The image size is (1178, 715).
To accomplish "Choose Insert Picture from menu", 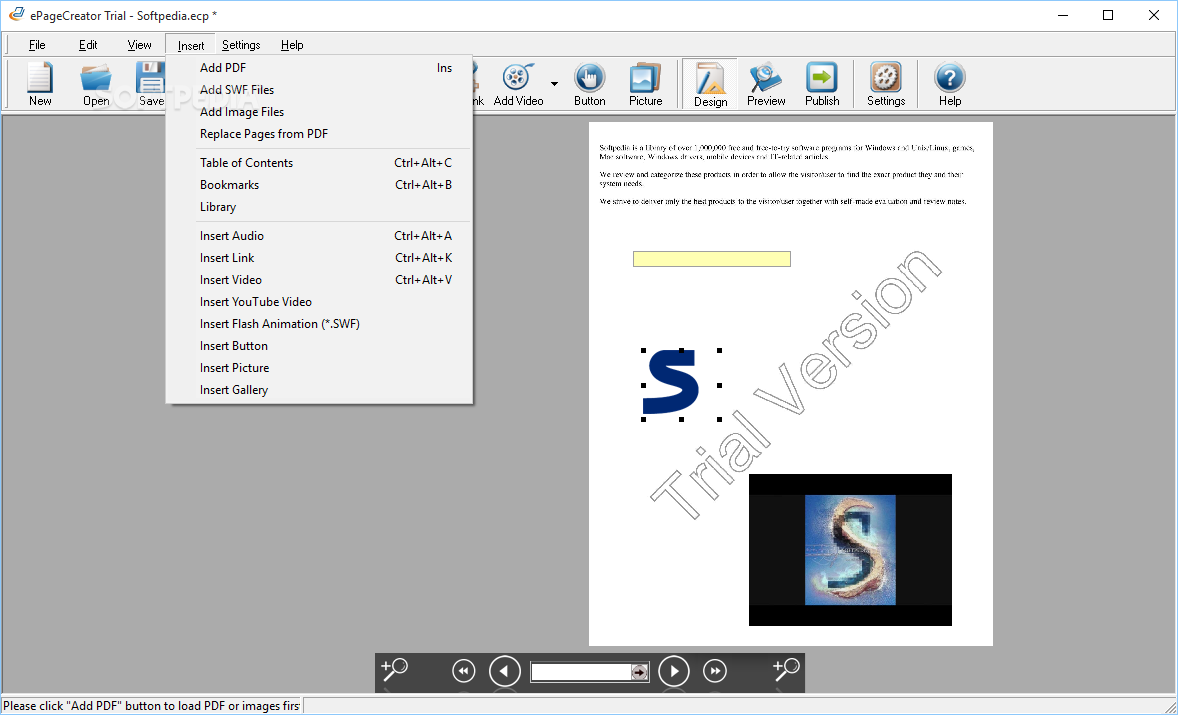I will click(x=319, y=368).
